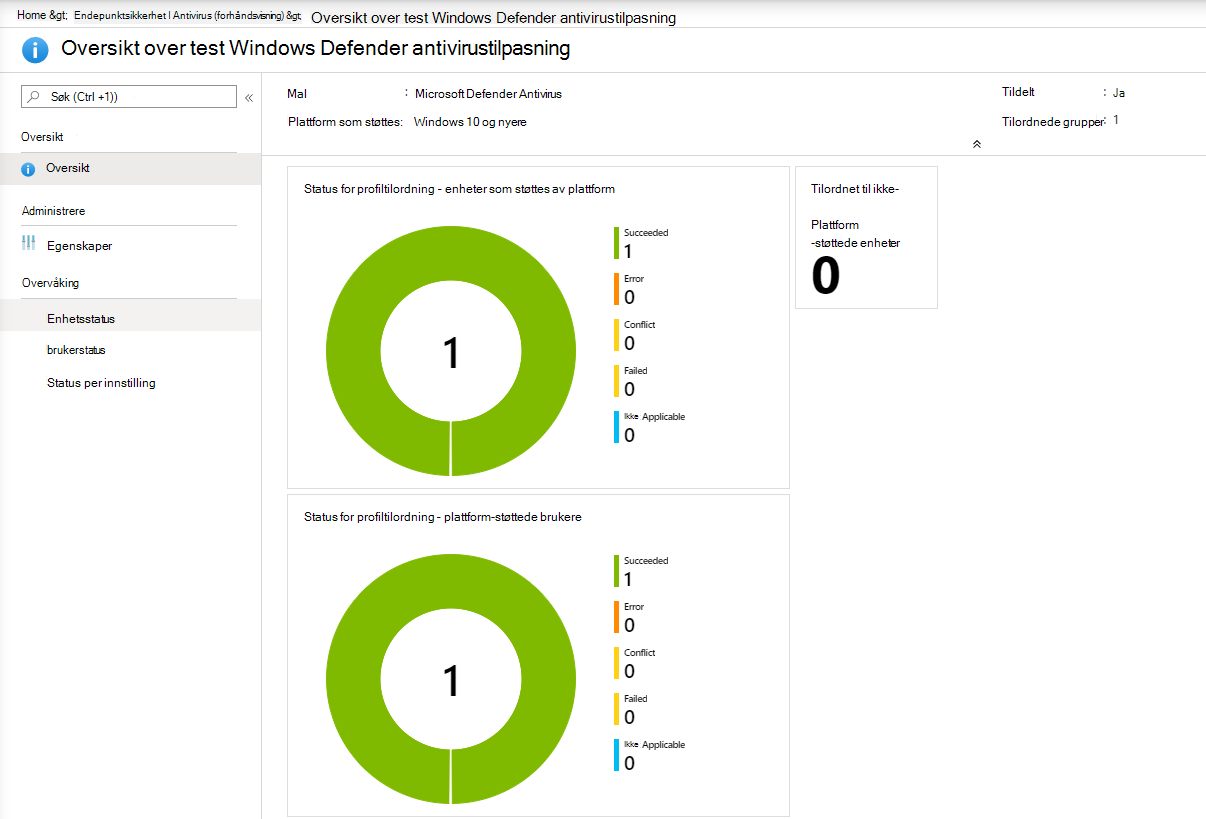The image size is (1206, 819).
Task: Click green Succeeded swatch in user chart legend
Action: tap(617, 571)
